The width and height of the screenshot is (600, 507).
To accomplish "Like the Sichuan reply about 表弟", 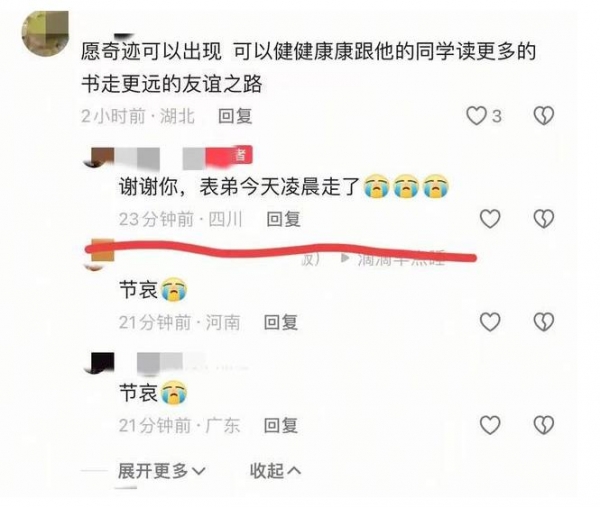I will pyautogui.click(x=490, y=219).
